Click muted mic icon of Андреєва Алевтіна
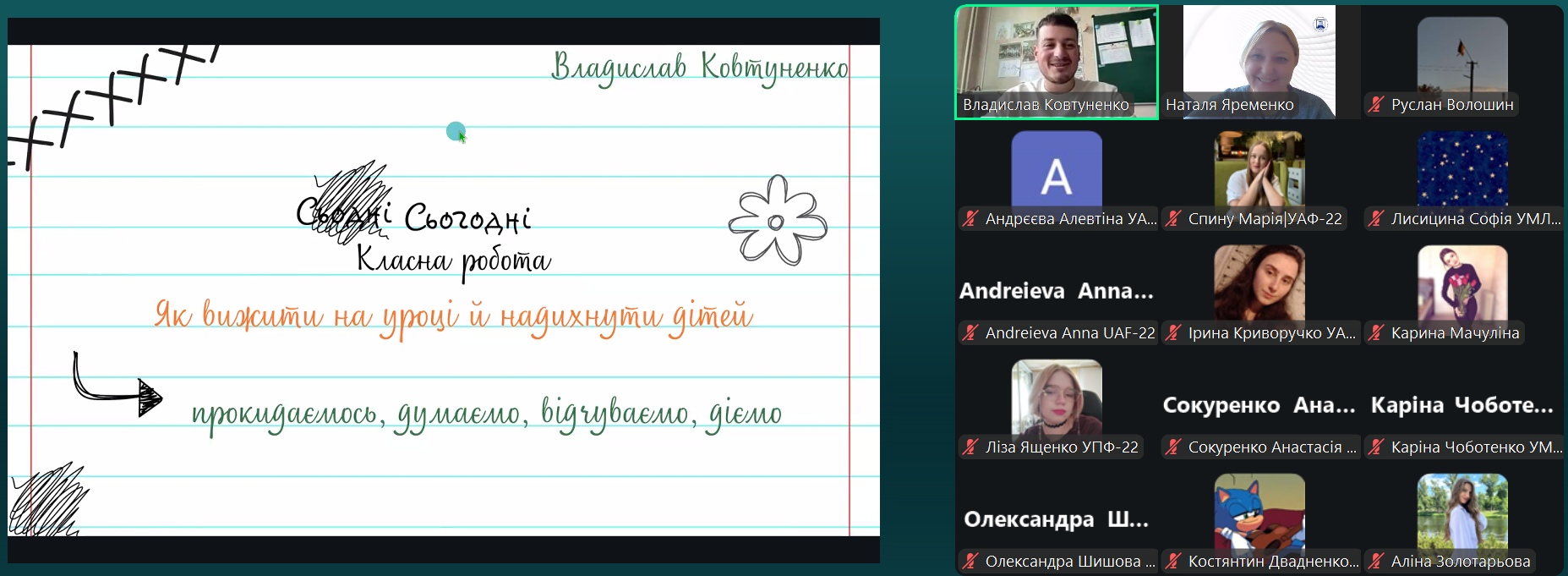1568x576 pixels. pyautogui.click(x=970, y=219)
